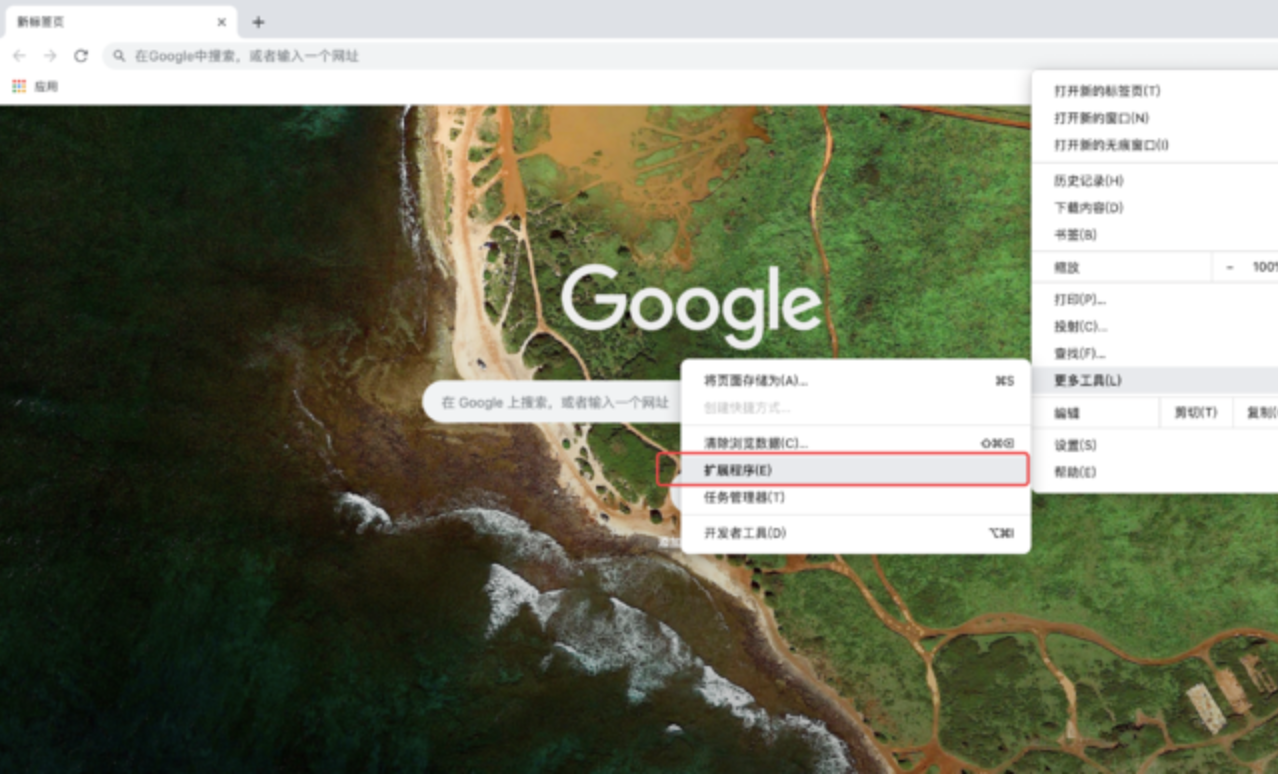The width and height of the screenshot is (1282, 782).
Task: Choose 投射(C)... from menu
Action: (1156, 327)
